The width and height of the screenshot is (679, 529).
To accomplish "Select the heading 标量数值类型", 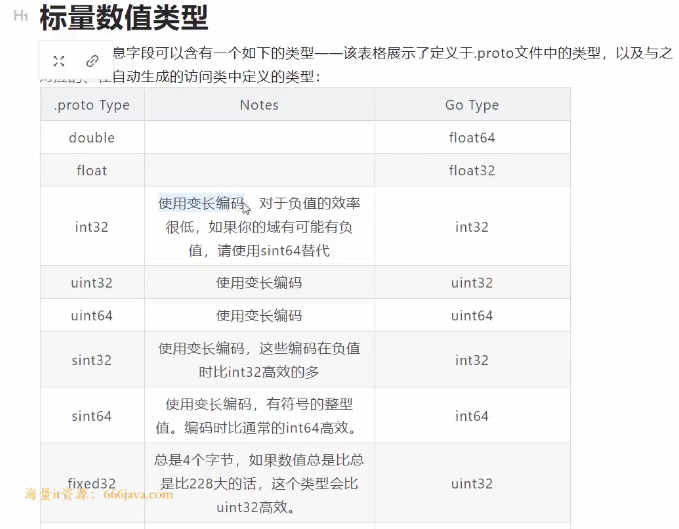I will pyautogui.click(x=124, y=18).
